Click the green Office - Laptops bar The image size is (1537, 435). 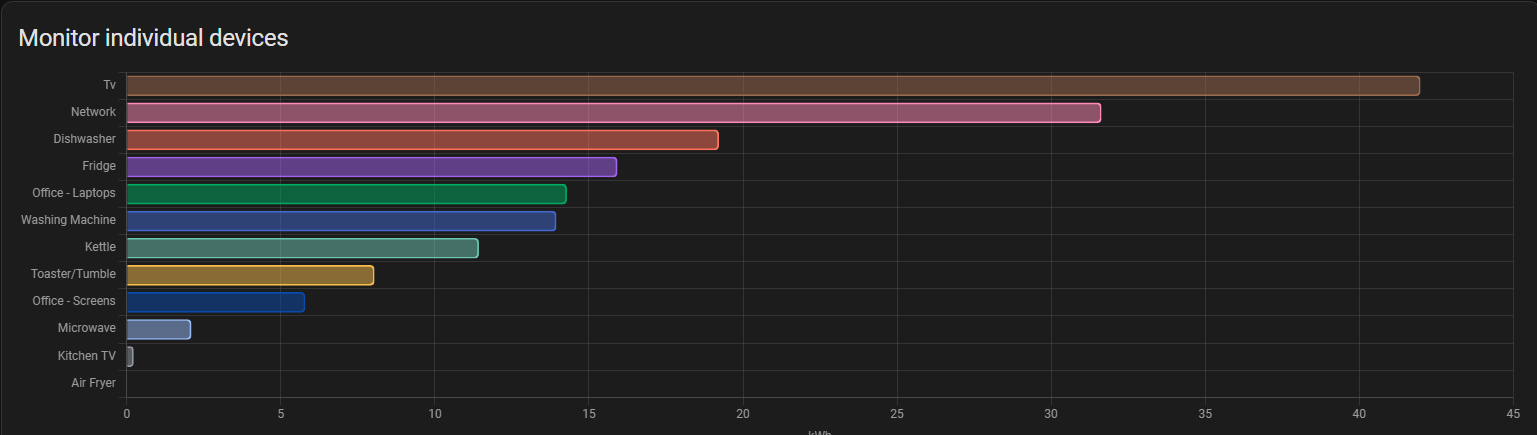(346, 194)
